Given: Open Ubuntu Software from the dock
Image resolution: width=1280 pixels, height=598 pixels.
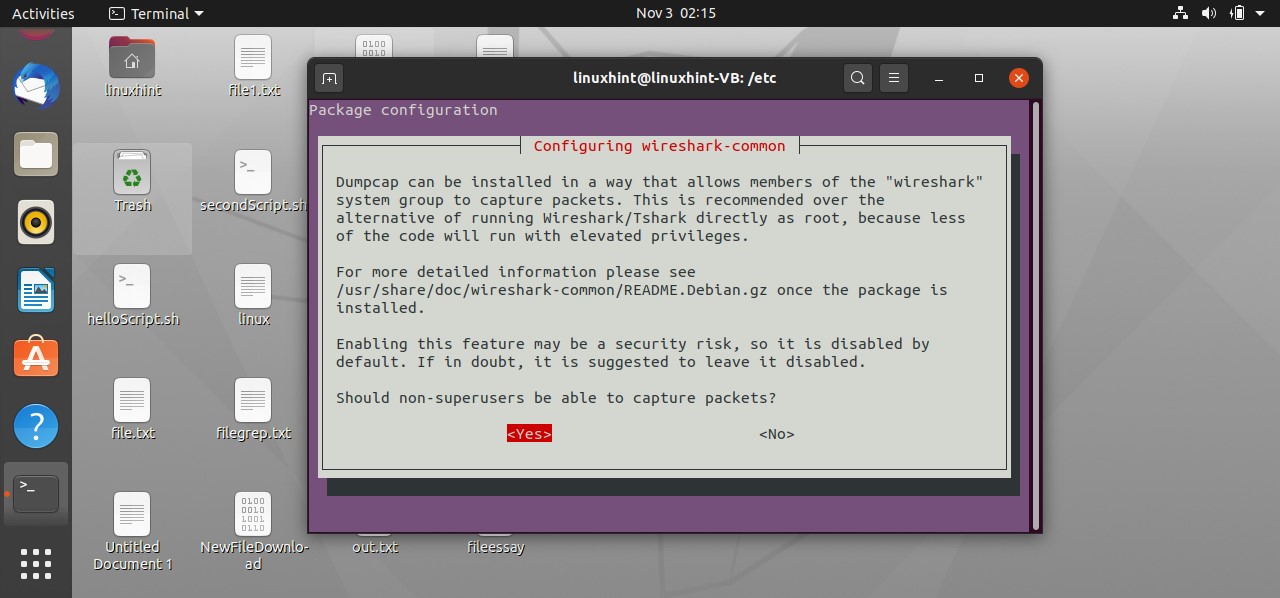Looking at the screenshot, I should [36, 358].
